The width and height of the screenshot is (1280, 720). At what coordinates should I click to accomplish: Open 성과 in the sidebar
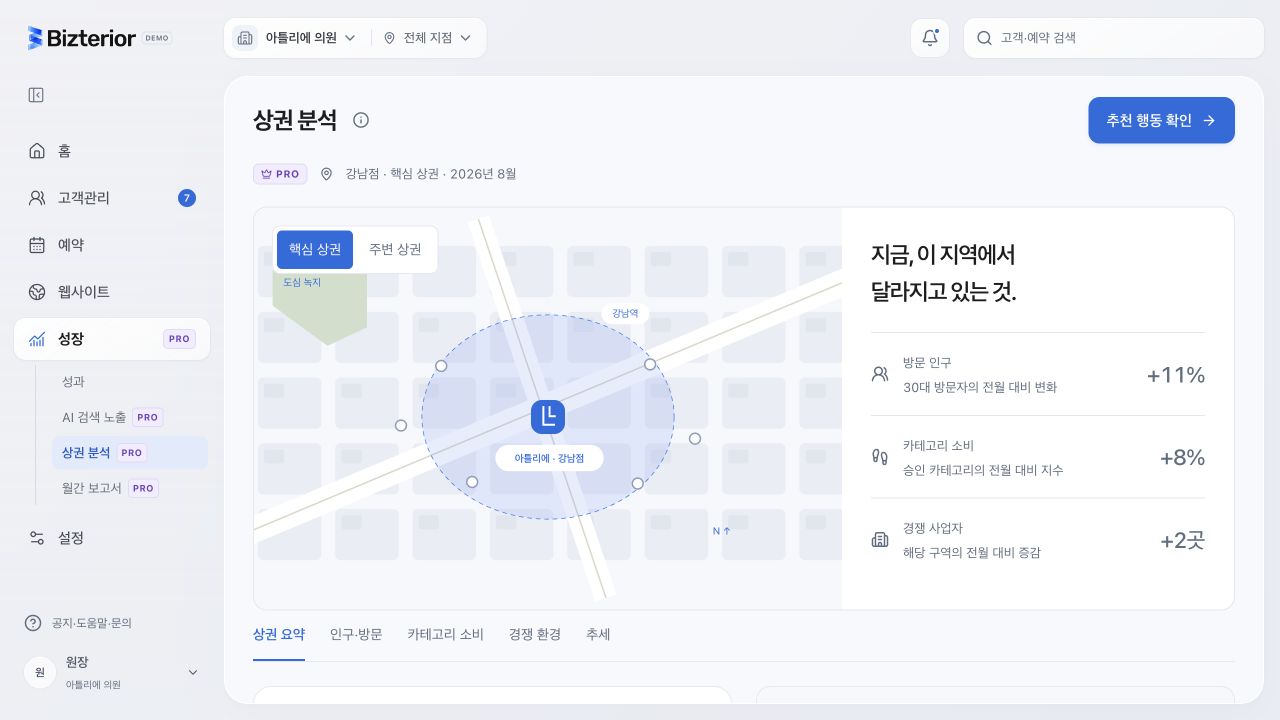130,382
